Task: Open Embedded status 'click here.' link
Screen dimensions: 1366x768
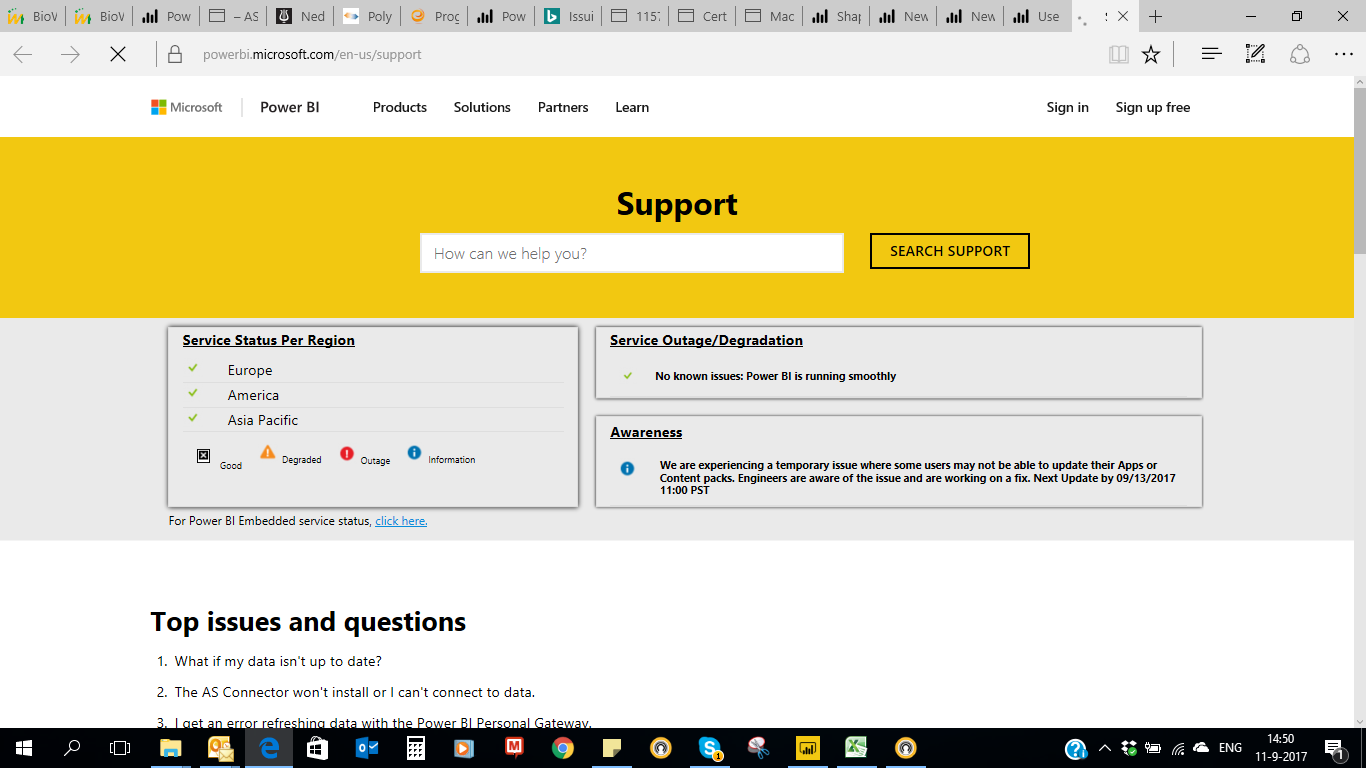Action: [401, 521]
